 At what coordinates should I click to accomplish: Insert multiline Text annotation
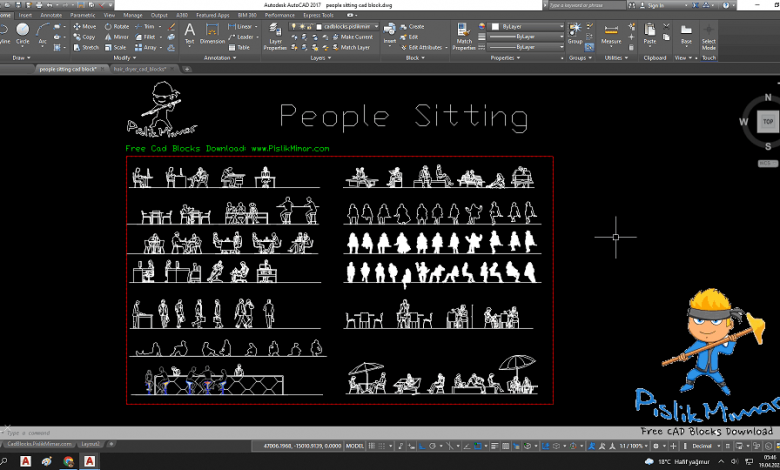(x=190, y=34)
